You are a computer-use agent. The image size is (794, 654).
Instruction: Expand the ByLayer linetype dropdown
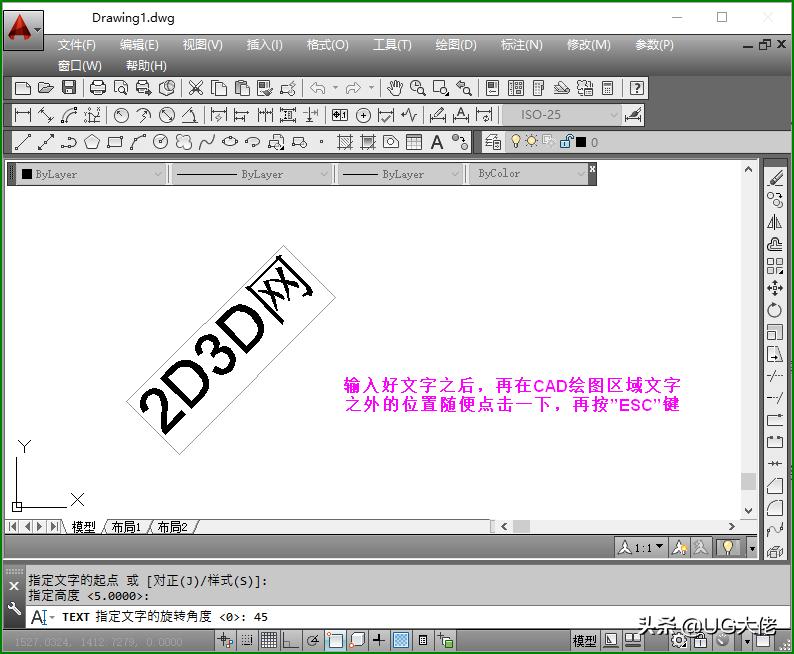point(324,174)
